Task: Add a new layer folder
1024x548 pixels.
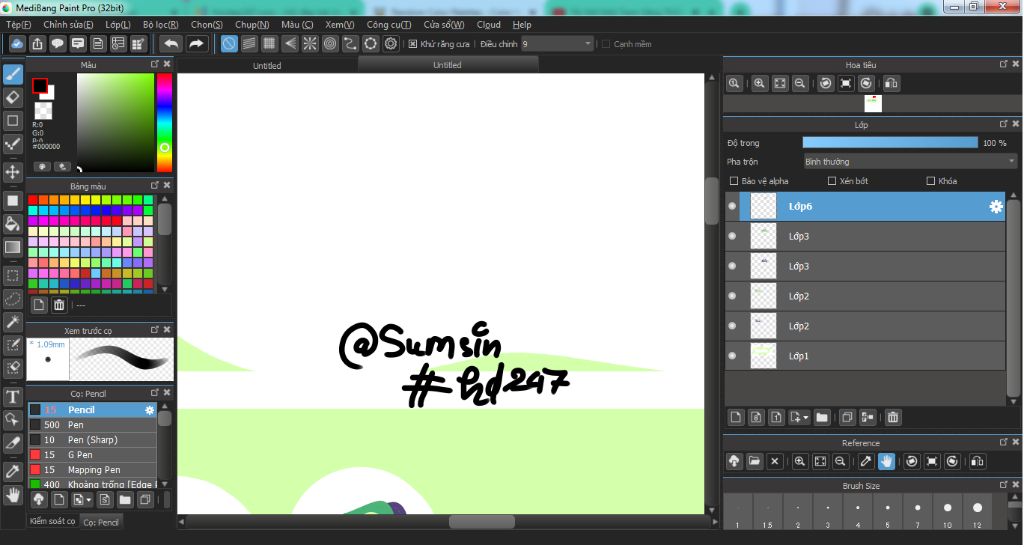Action: pyautogui.click(x=822, y=417)
